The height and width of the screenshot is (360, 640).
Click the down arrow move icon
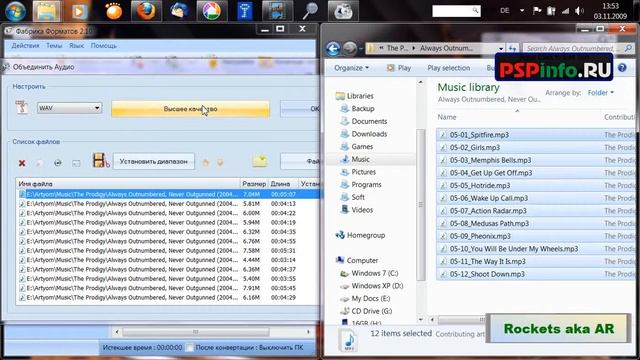220,162
